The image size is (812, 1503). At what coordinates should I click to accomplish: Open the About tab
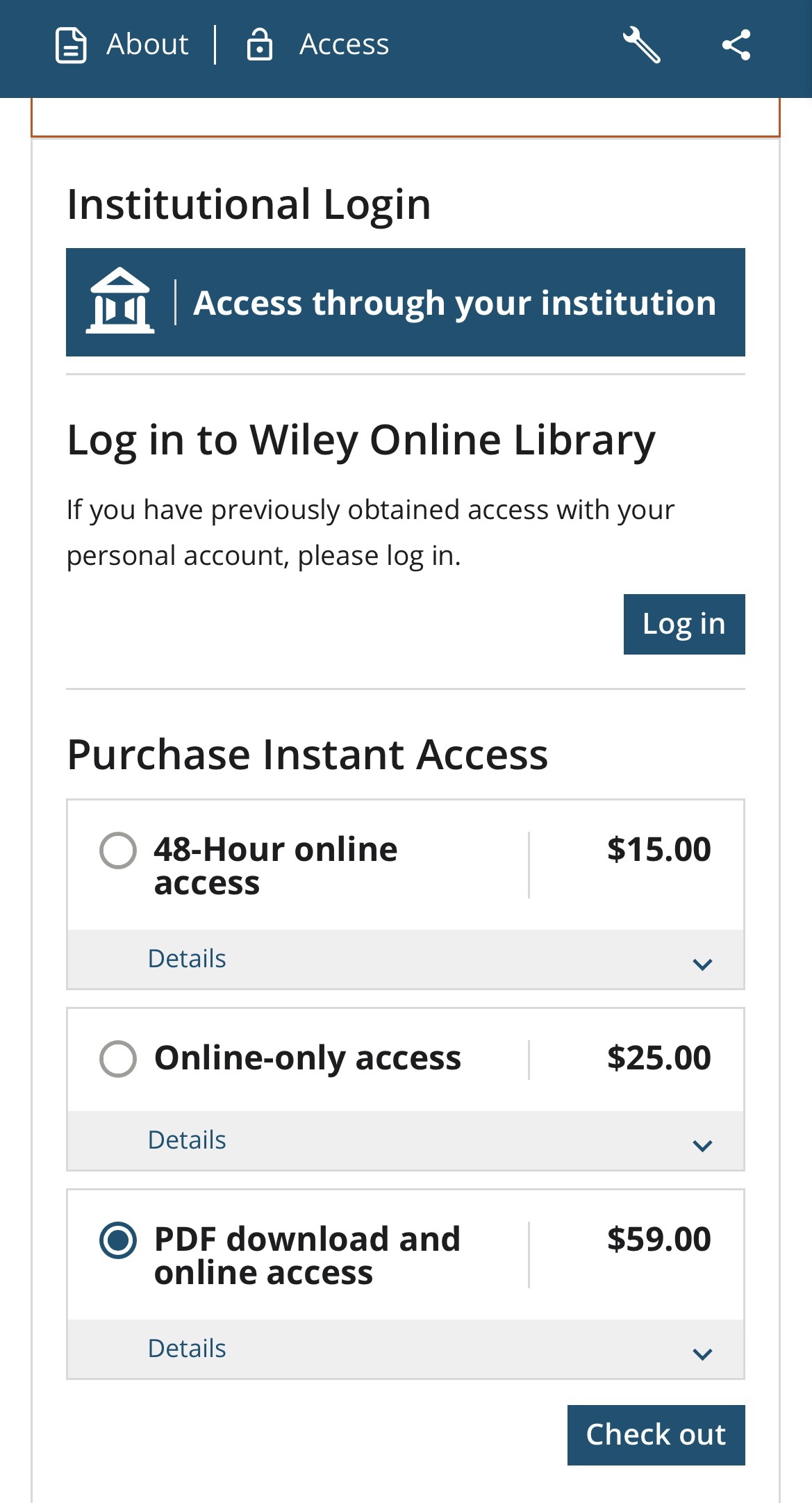(x=122, y=45)
